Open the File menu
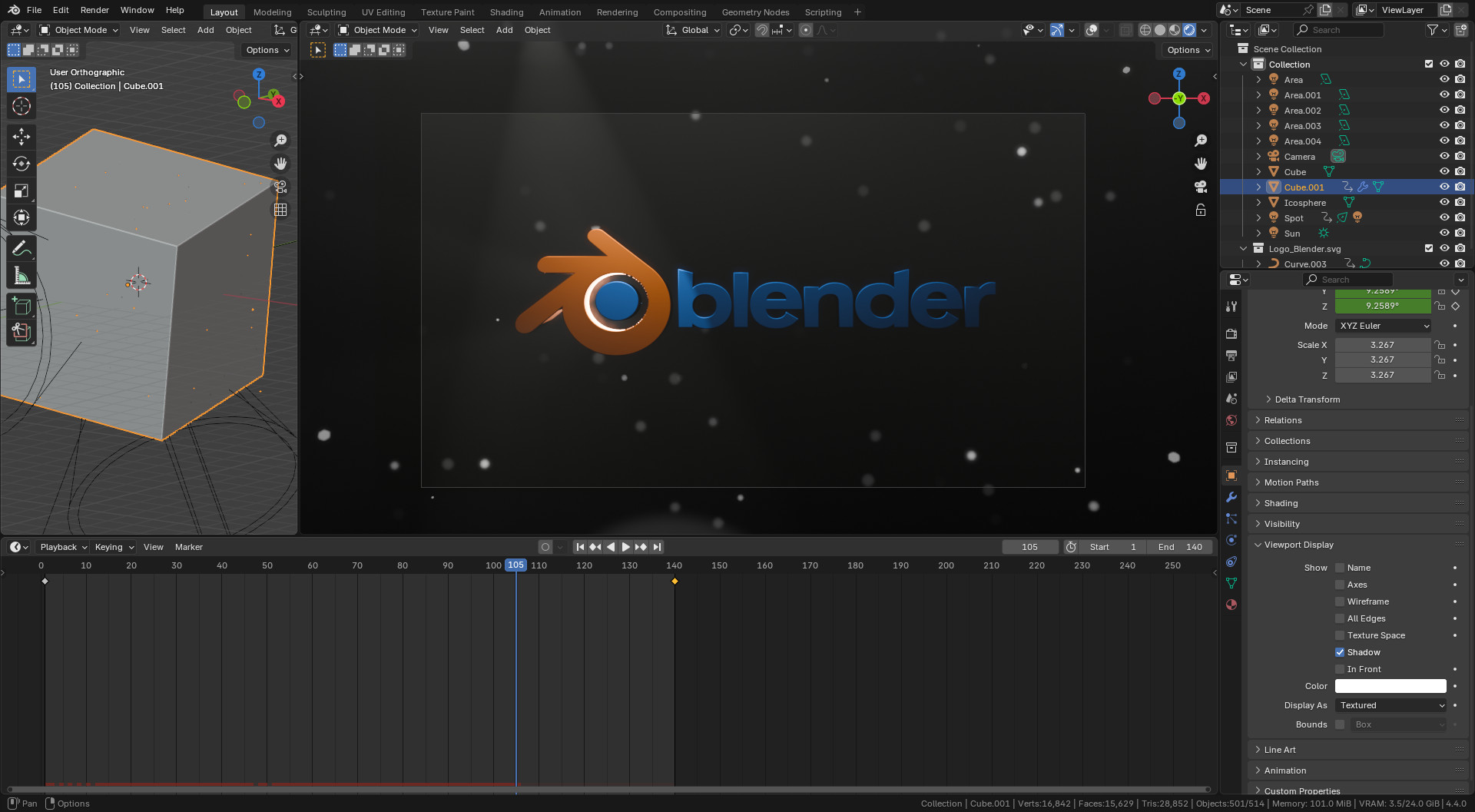The width and height of the screenshot is (1475, 812). 34,10
